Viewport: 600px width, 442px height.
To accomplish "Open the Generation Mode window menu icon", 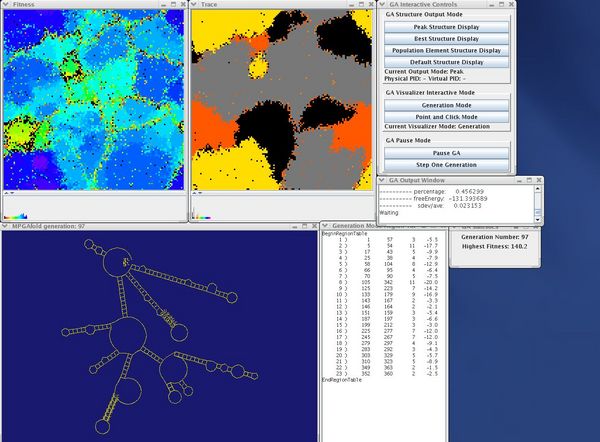I will tap(324, 227).
